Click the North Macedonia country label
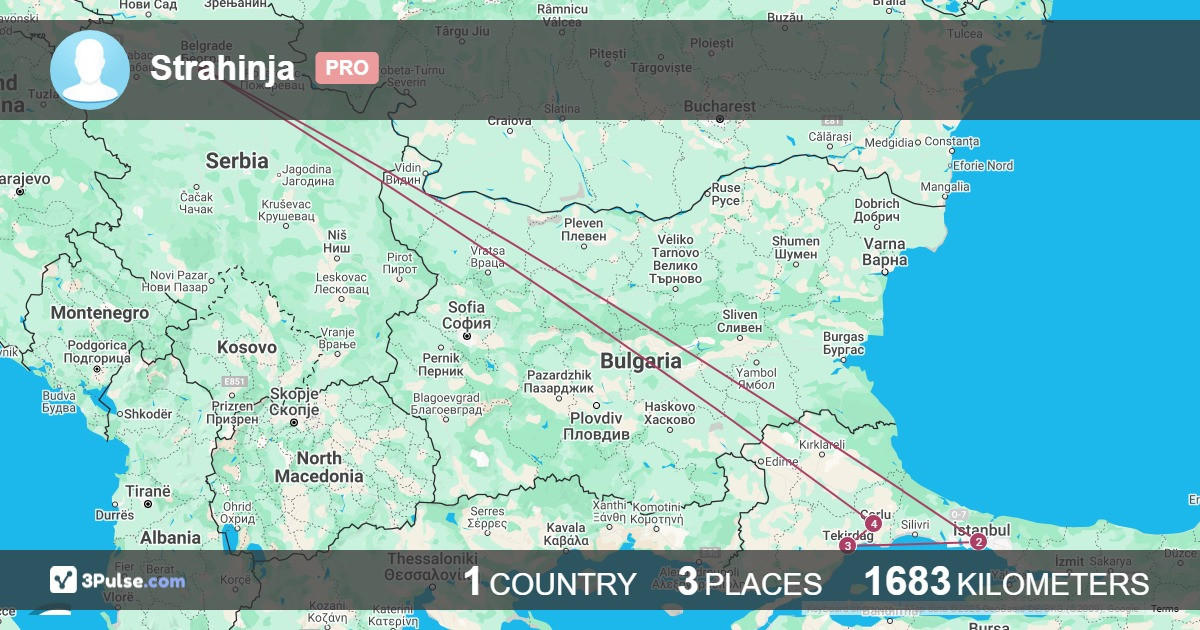The height and width of the screenshot is (630, 1200). [x=322, y=467]
